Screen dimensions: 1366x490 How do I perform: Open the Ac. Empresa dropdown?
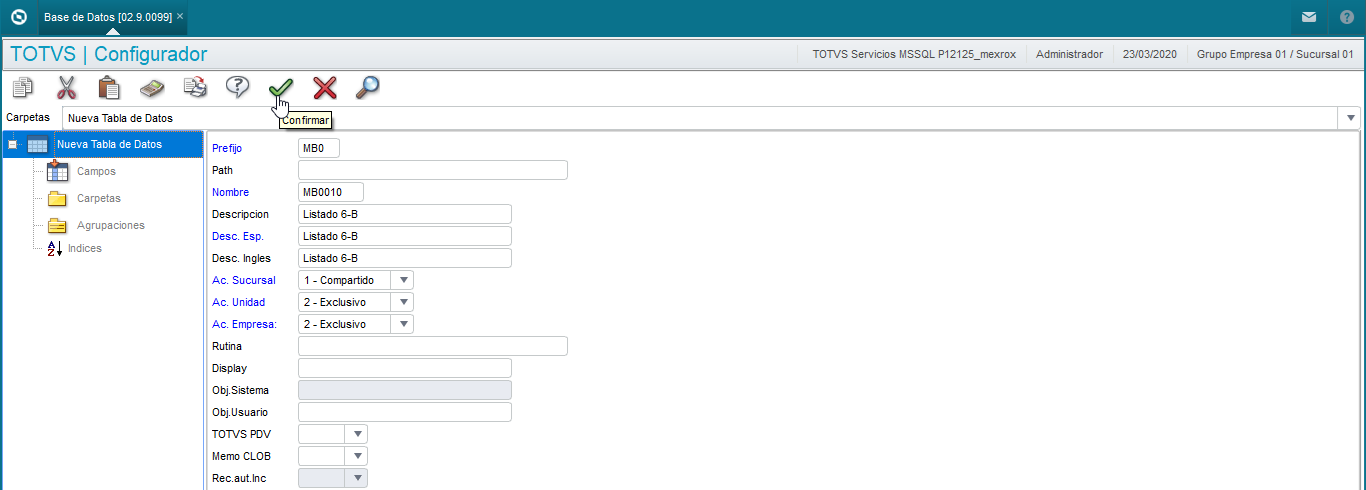click(x=403, y=324)
